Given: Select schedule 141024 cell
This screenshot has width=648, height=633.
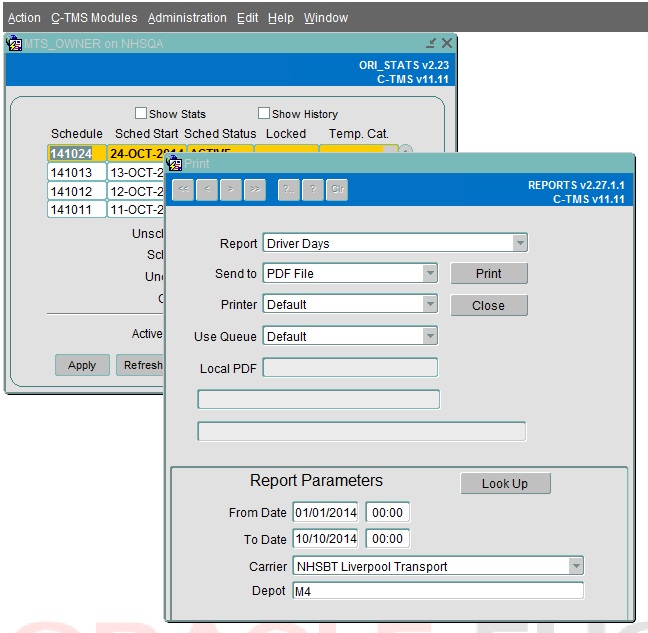Looking at the screenshot, I should [76, 153].
